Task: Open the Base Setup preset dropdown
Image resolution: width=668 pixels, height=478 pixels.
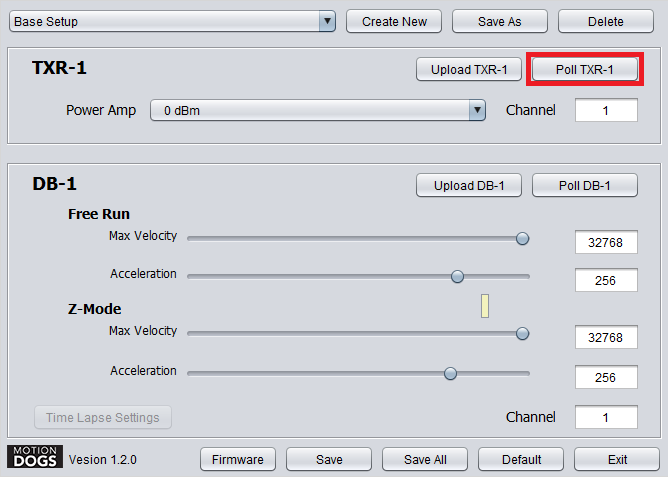Action: (172, 21)
